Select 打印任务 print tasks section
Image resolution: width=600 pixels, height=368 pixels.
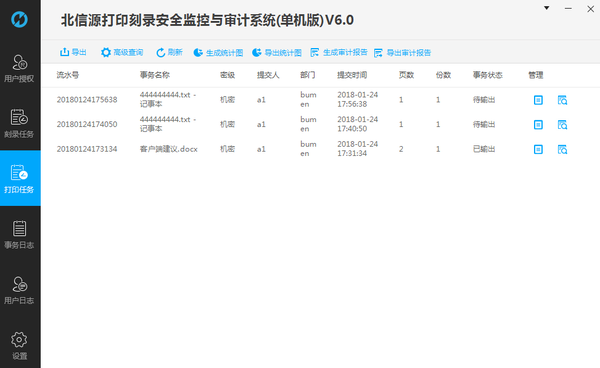[x=20, y=178]
